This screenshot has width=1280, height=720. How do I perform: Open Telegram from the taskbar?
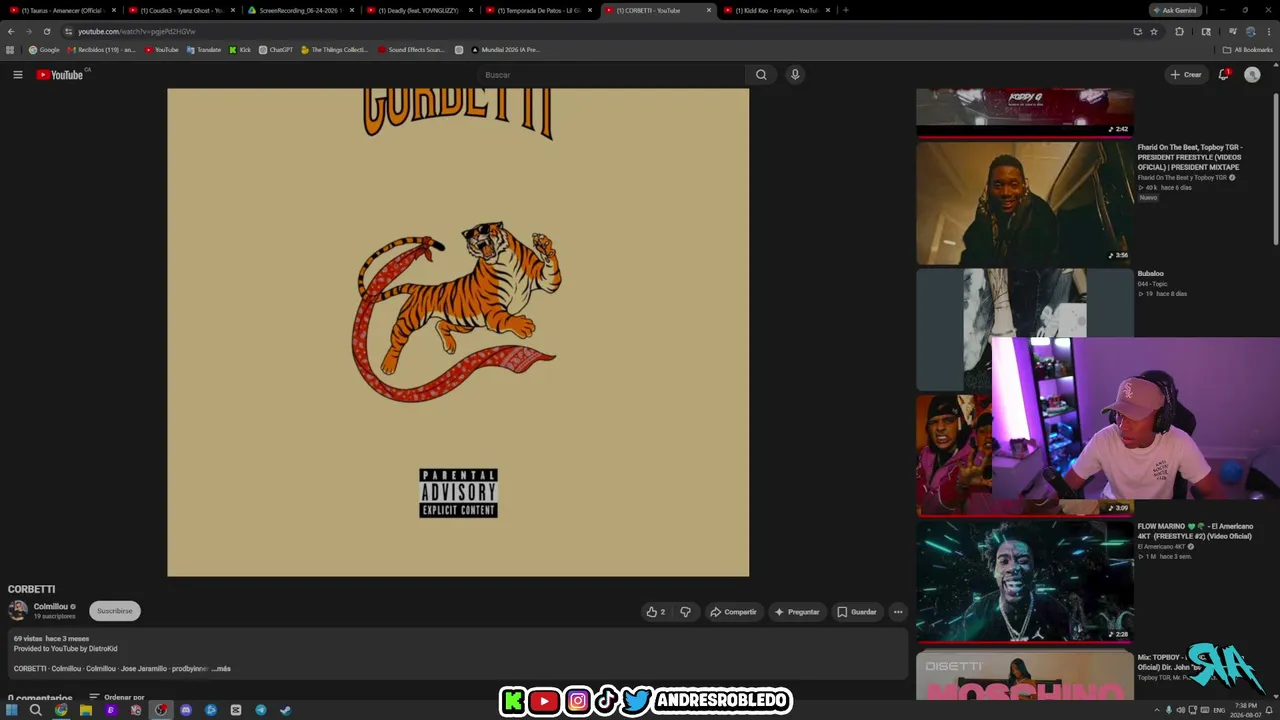tap(261, 710)
